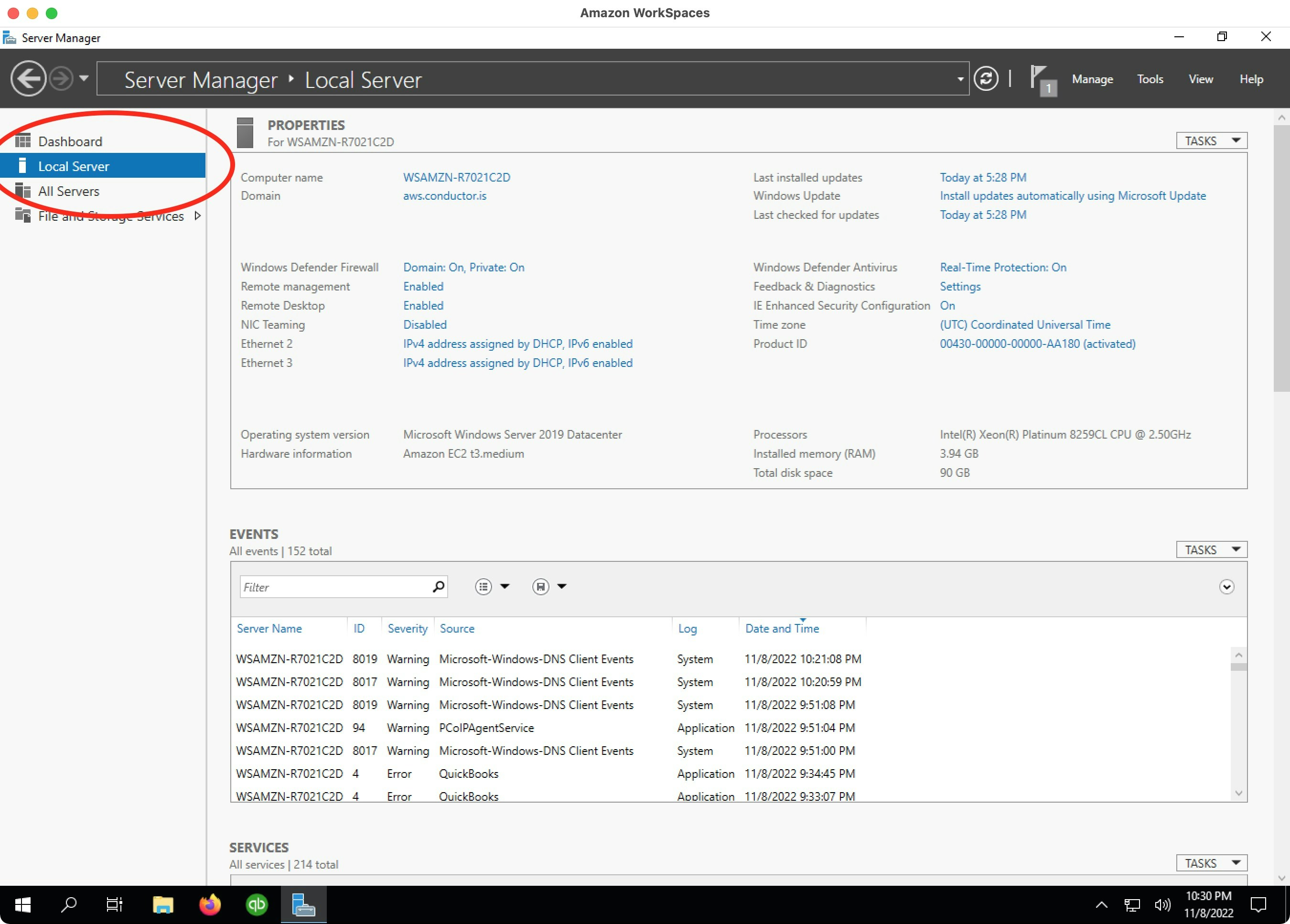The image size is (1290, 924).
Task: Open the Events TASKS dropdown
Action: tap(1211, 549)
